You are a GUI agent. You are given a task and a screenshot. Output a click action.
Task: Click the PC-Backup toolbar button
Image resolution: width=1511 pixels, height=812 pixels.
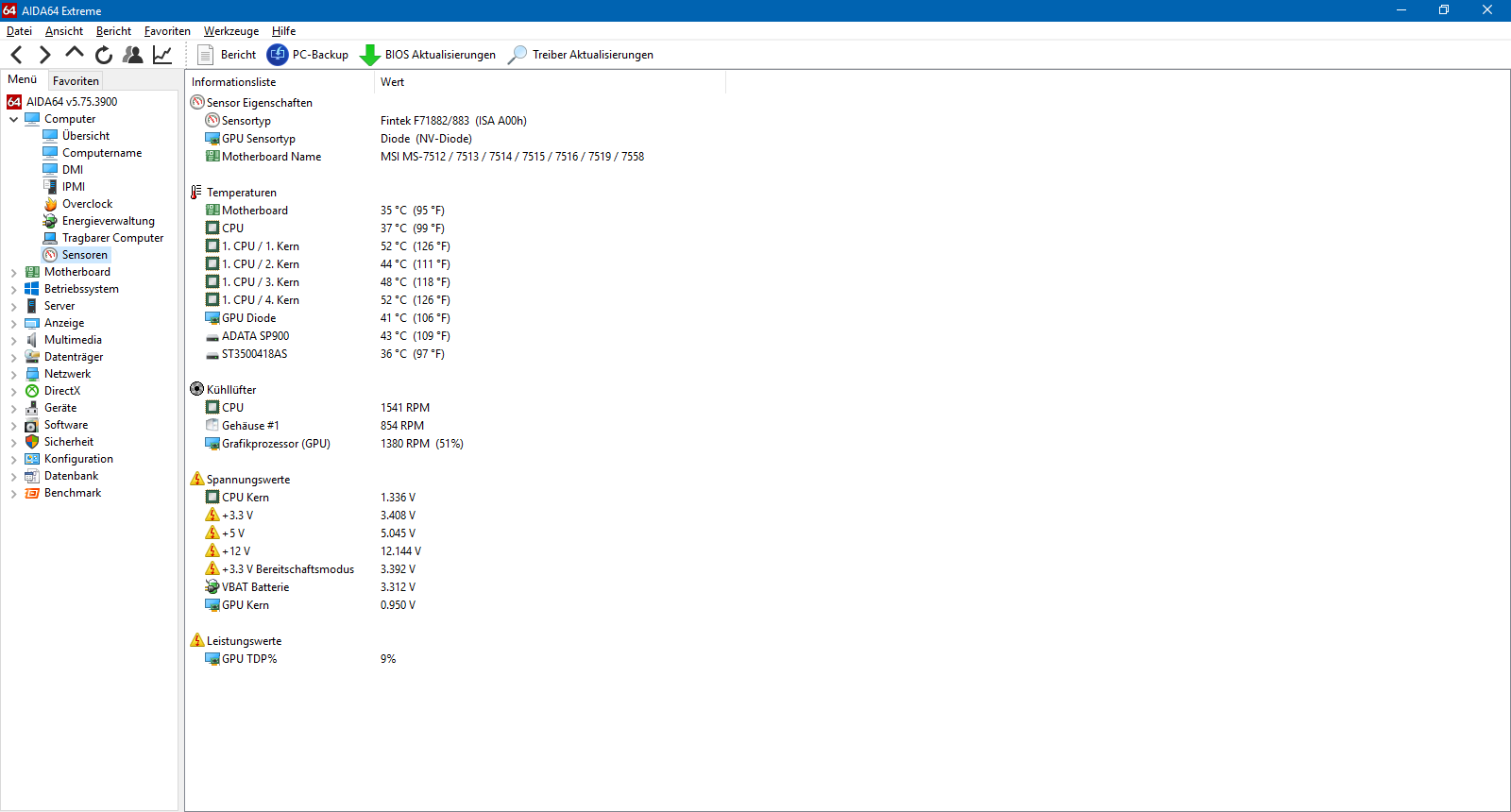pyautogui.click(x=308, y=55)
